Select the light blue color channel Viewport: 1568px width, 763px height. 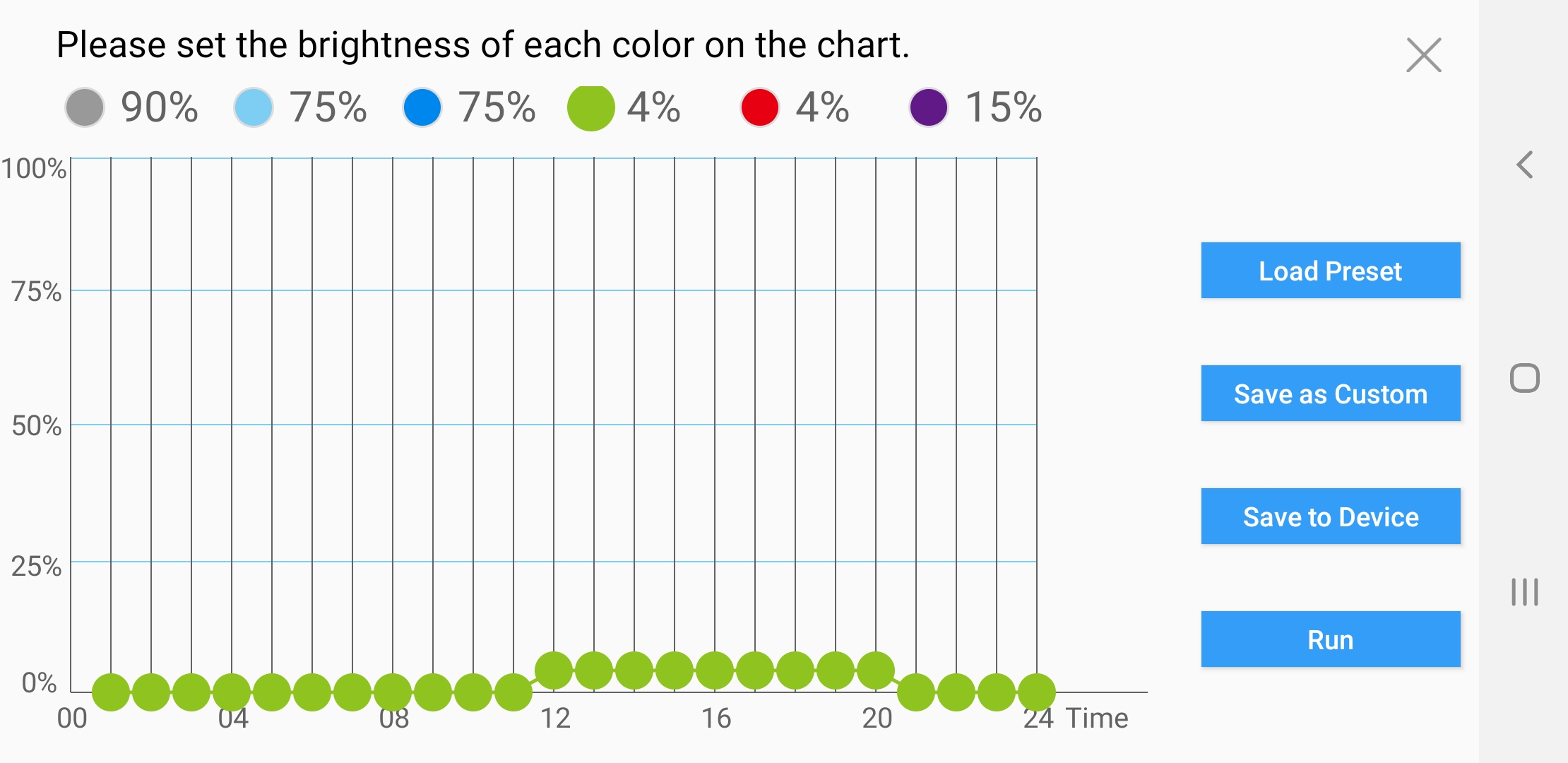(254, 107)
